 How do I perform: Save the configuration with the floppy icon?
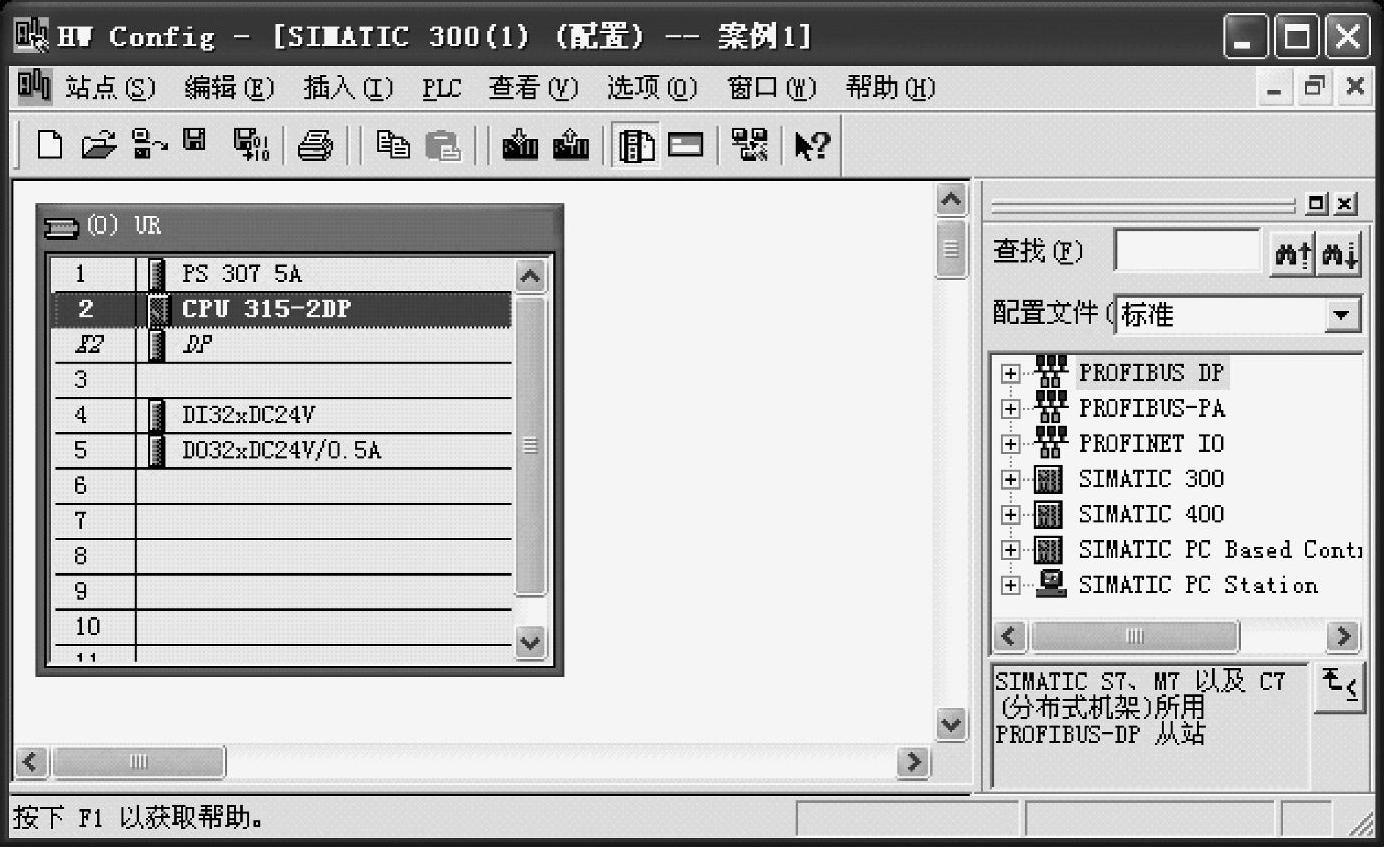(194, 143)
